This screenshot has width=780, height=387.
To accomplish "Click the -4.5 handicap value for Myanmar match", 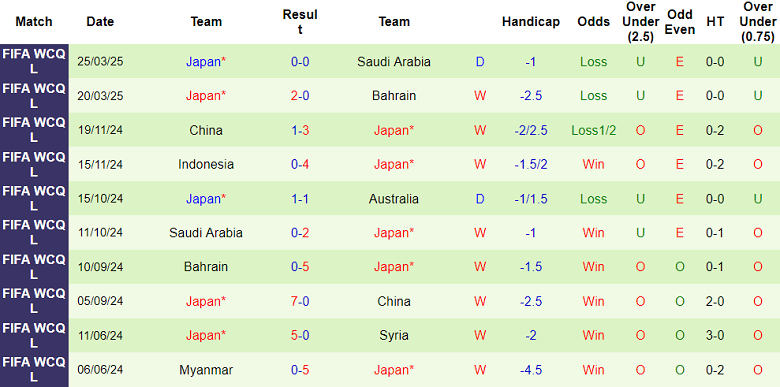I will [x=530, y=370].
